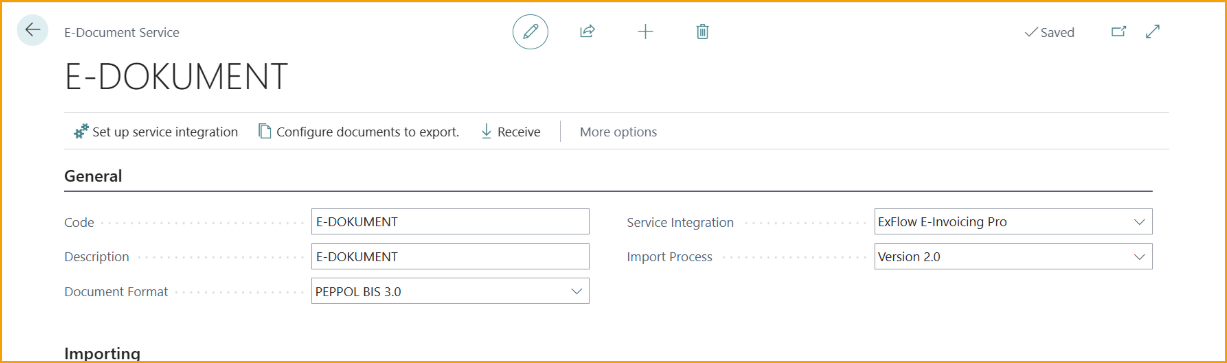Click the Service Integration field label

click(x=680, y=222)
